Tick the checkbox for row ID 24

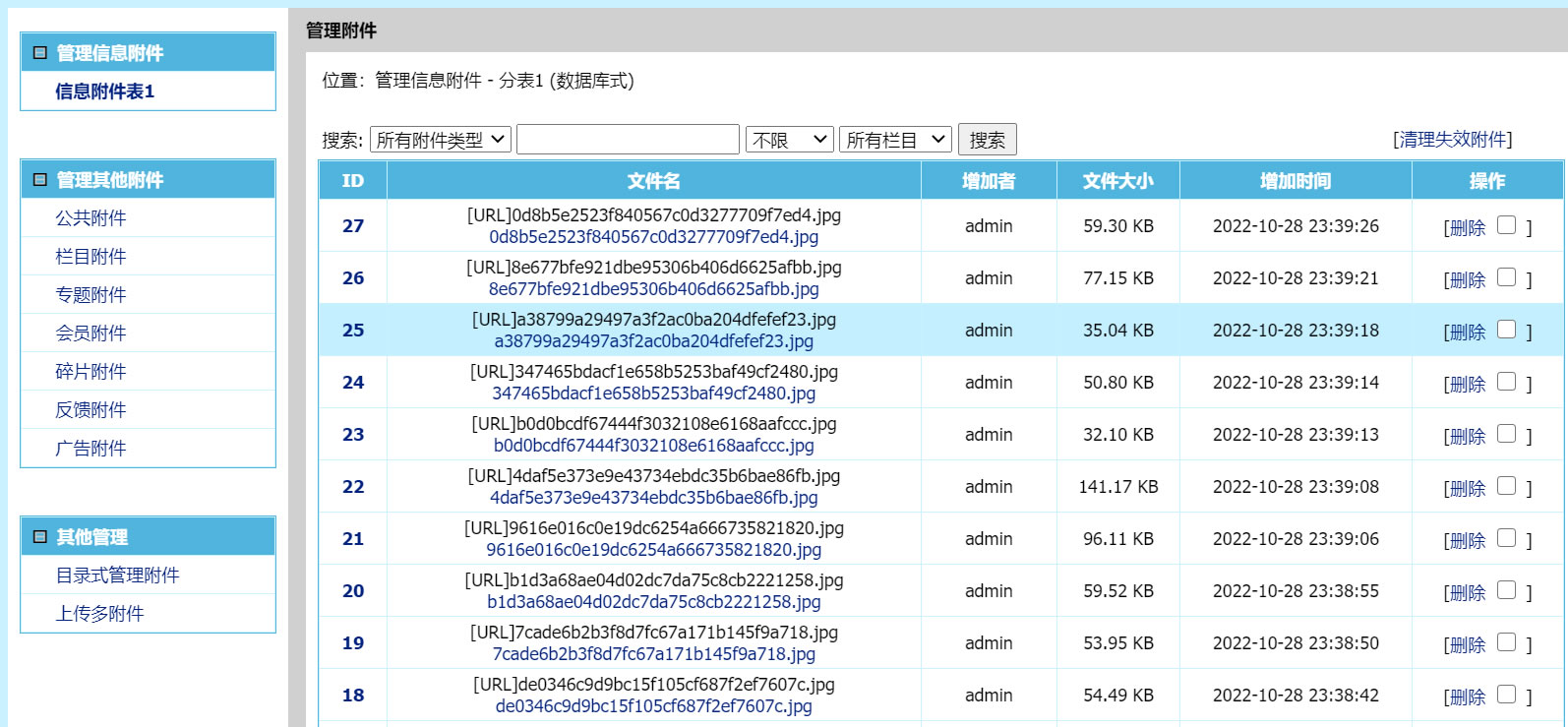1506,382
